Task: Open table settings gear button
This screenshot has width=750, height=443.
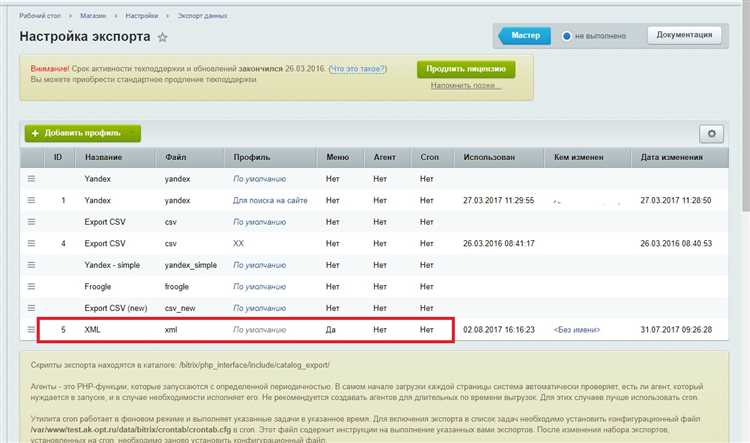Action: tap(711, 133)
